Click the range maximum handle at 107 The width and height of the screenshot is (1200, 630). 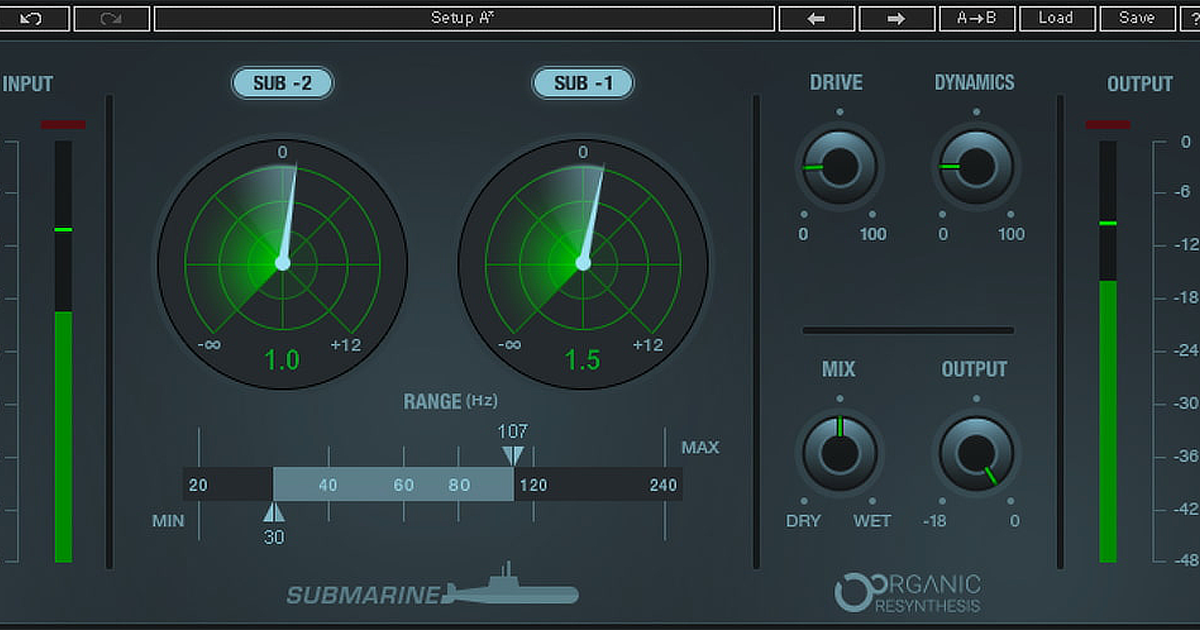513,456
